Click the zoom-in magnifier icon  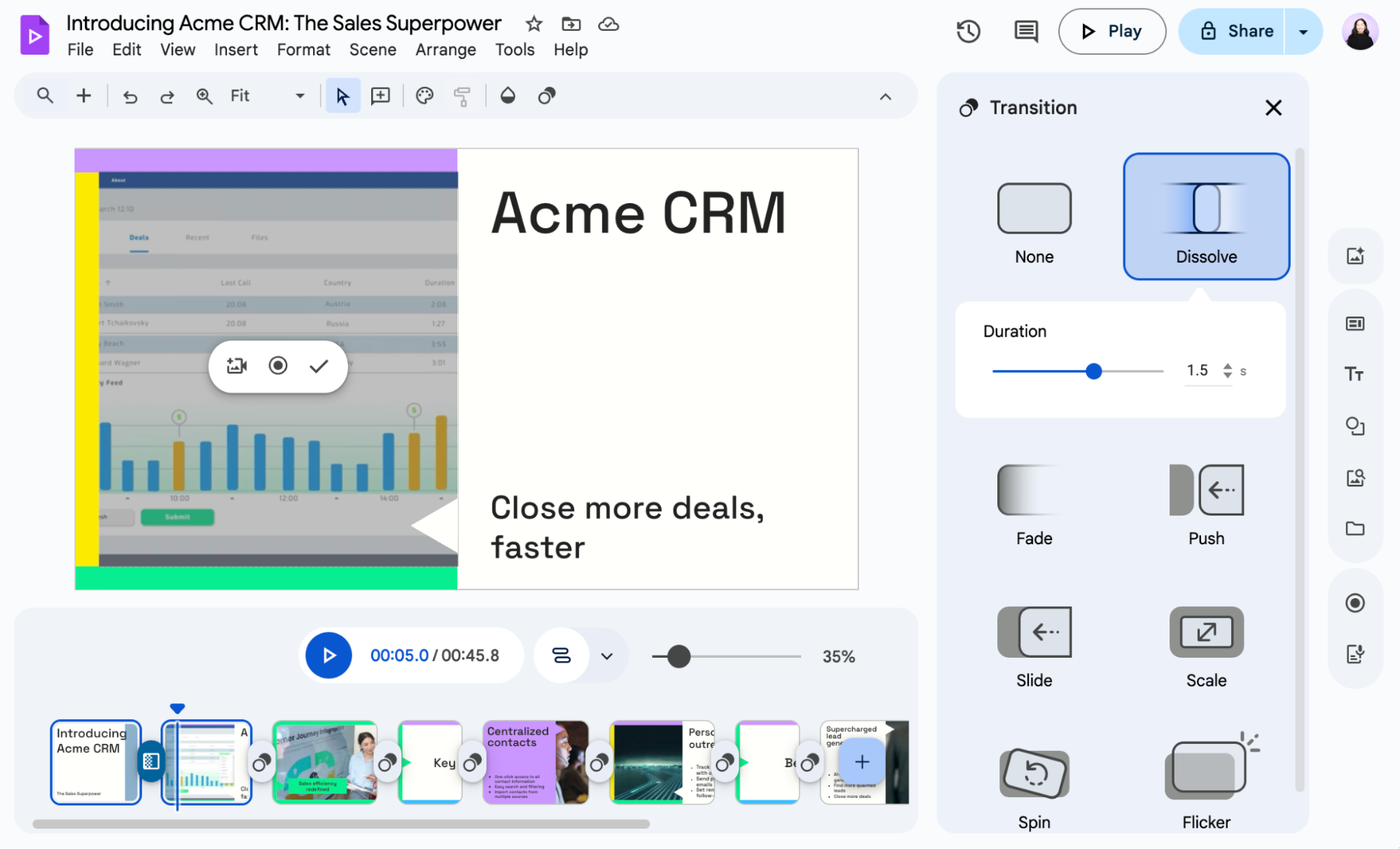point(204,96)
